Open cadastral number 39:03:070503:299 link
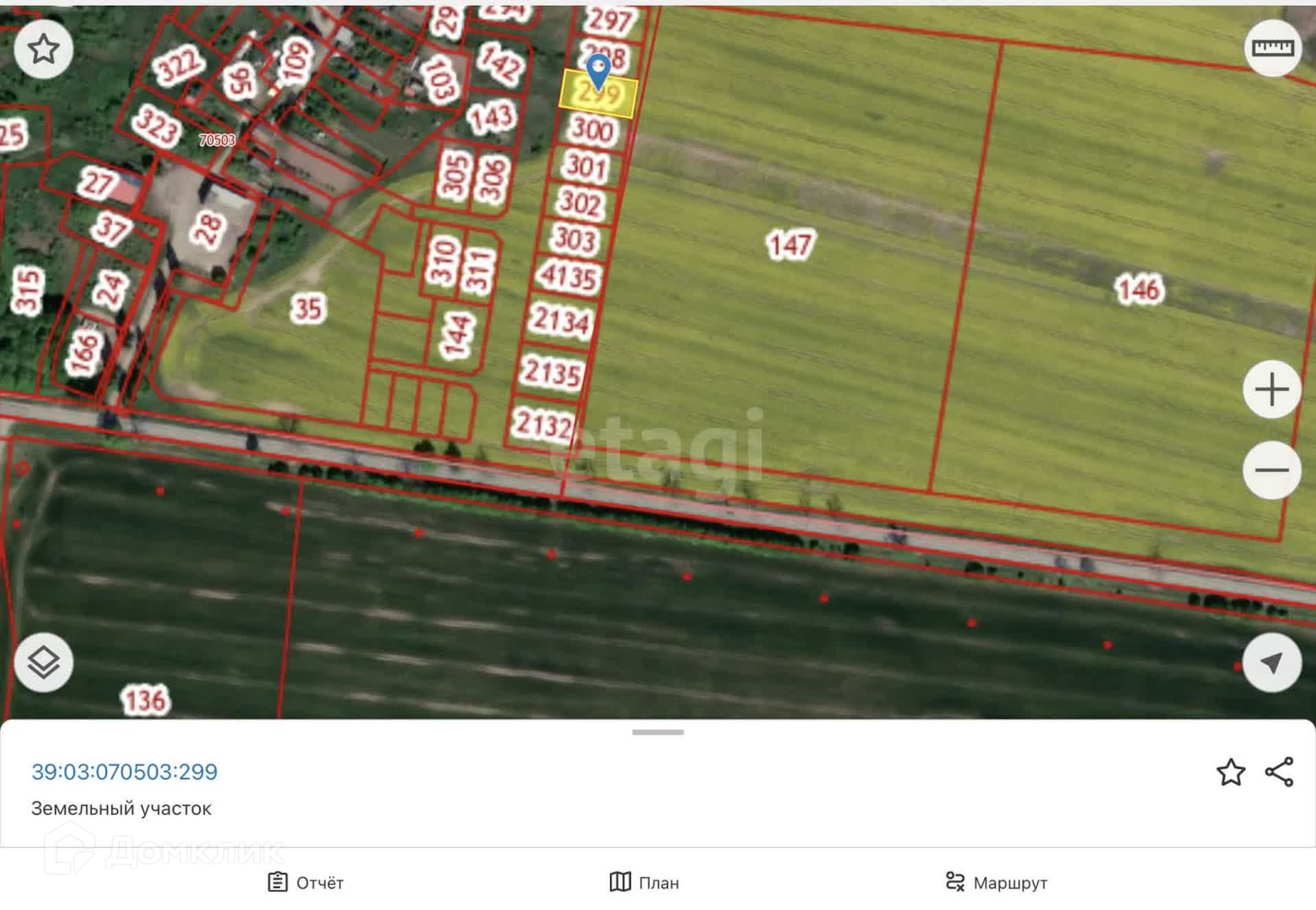This screenshot has width=1316, height=910. tap(124, 772)
